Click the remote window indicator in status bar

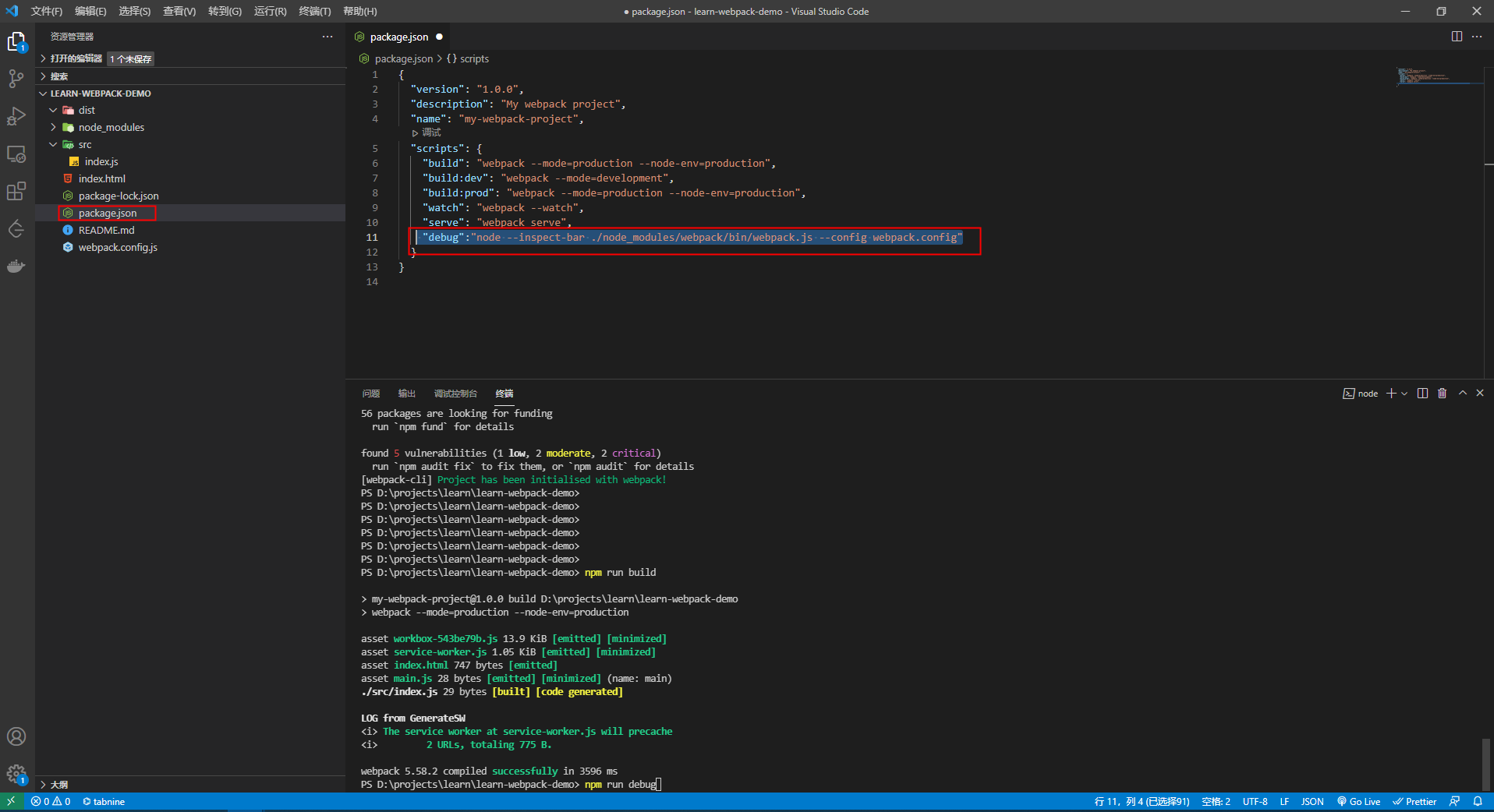[12, 801]
